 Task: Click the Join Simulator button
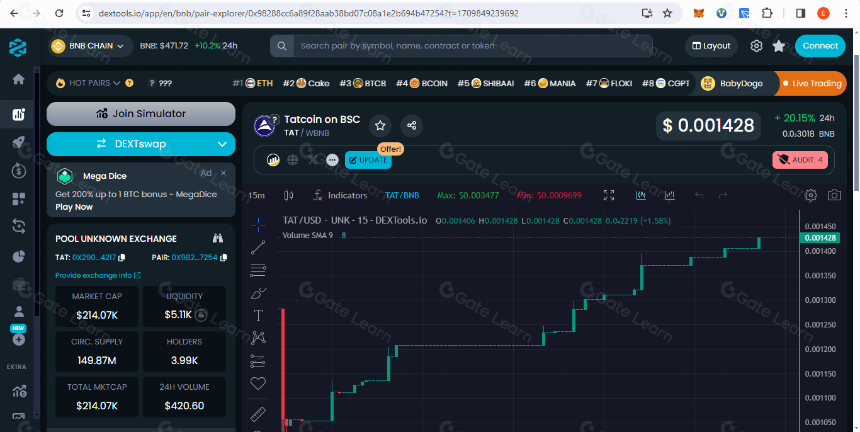click(x=141, y=114)
